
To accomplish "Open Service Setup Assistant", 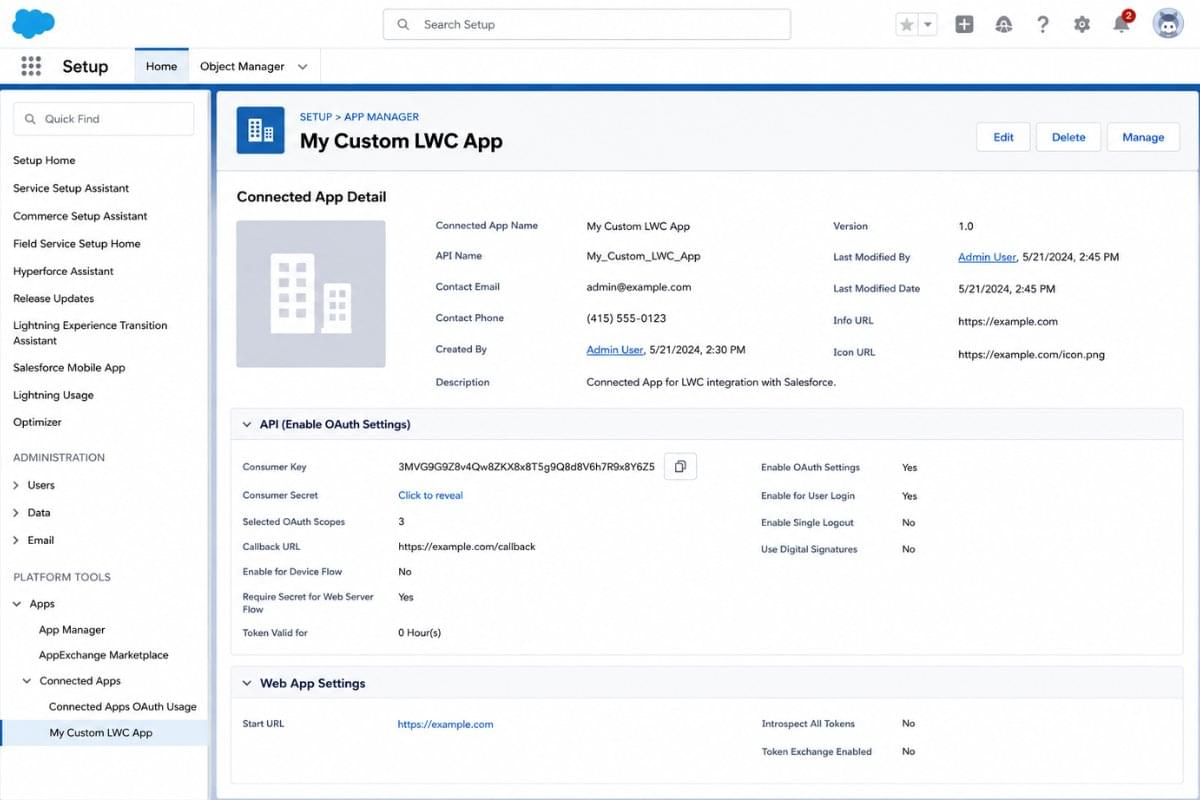I will (71, 188).
